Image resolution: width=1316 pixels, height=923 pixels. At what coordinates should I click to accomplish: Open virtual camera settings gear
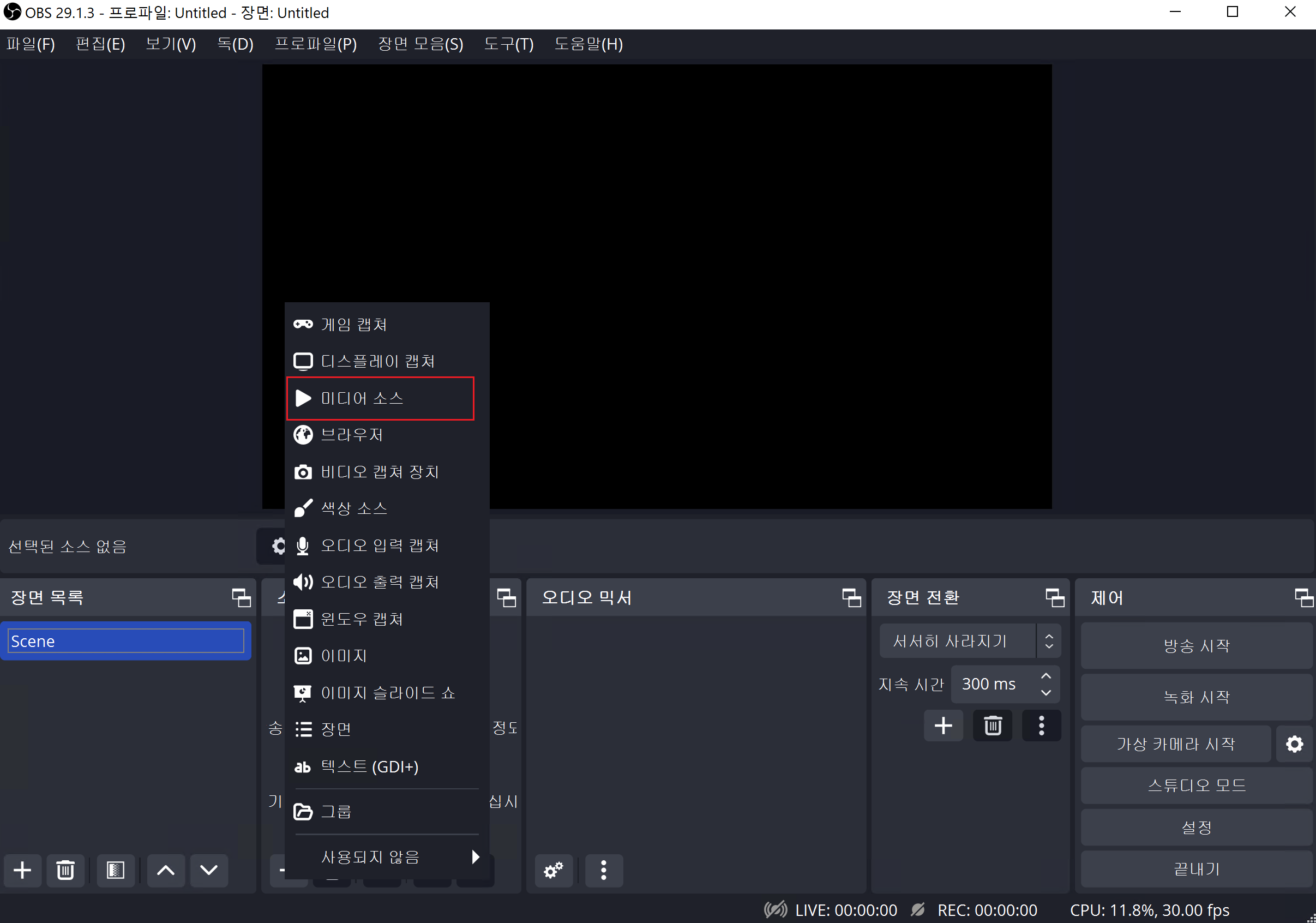coord(1294,744)
